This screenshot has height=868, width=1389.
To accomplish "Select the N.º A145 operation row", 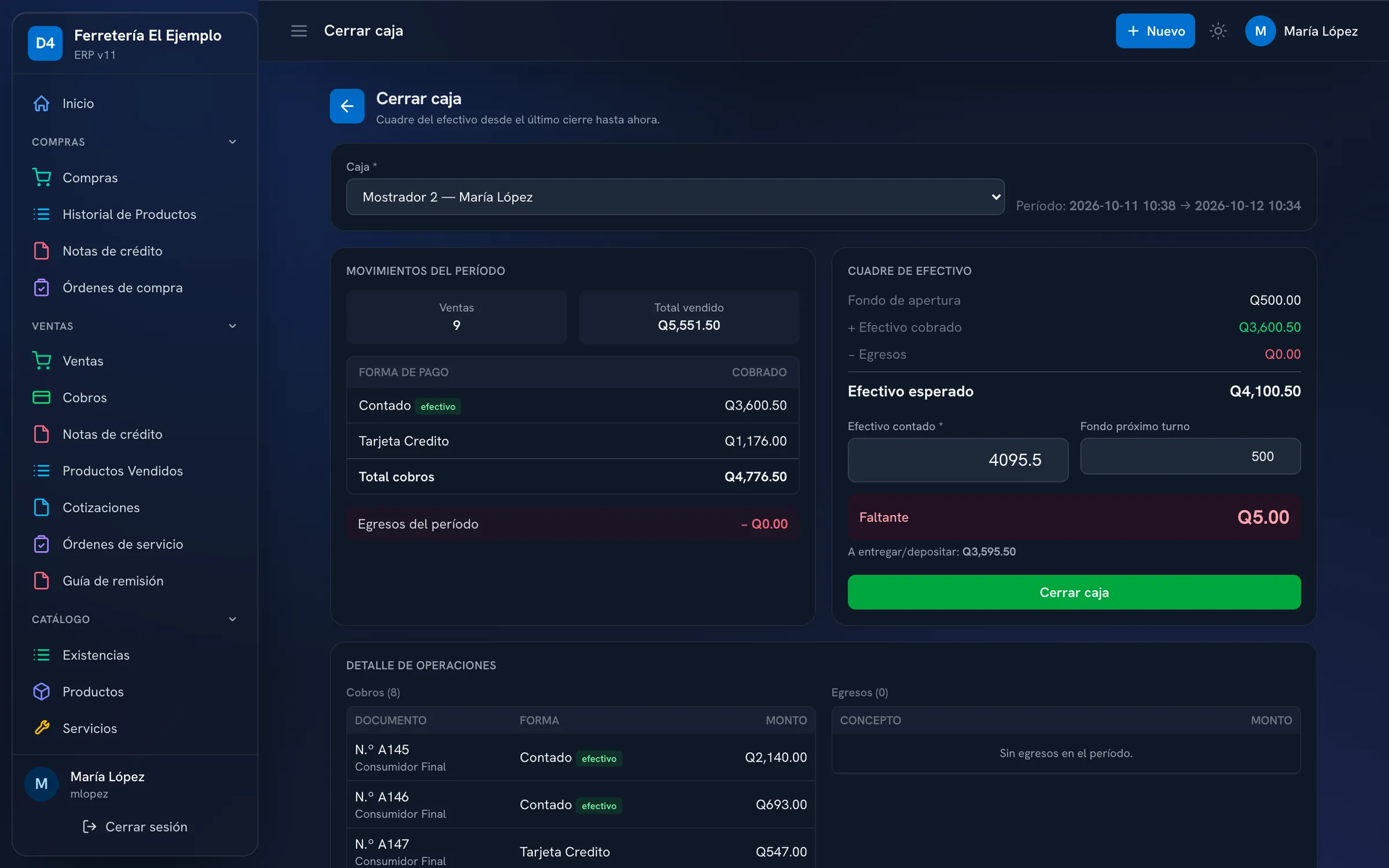I will pyautogui.click(x=580, y=757).
